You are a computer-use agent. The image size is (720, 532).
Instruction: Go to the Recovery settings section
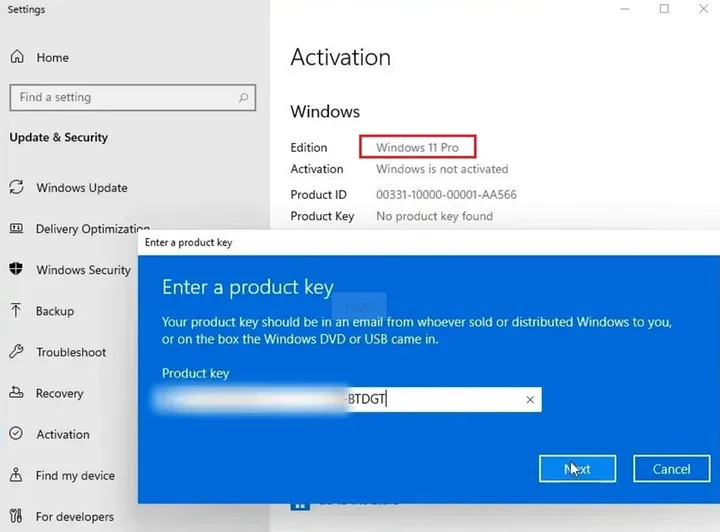(60, 393)
